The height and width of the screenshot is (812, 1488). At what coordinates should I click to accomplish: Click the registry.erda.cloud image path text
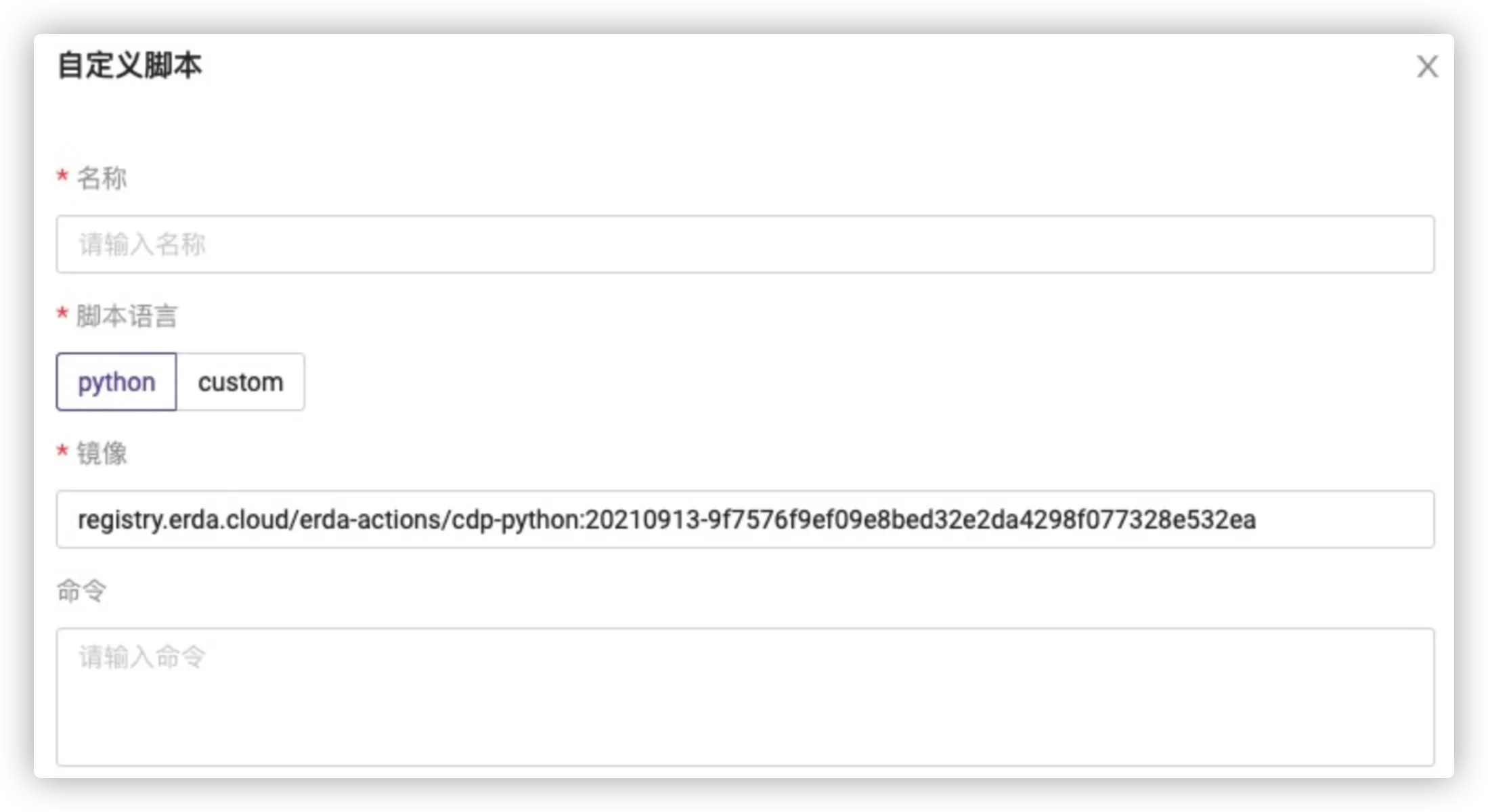[x=667, y=520]
